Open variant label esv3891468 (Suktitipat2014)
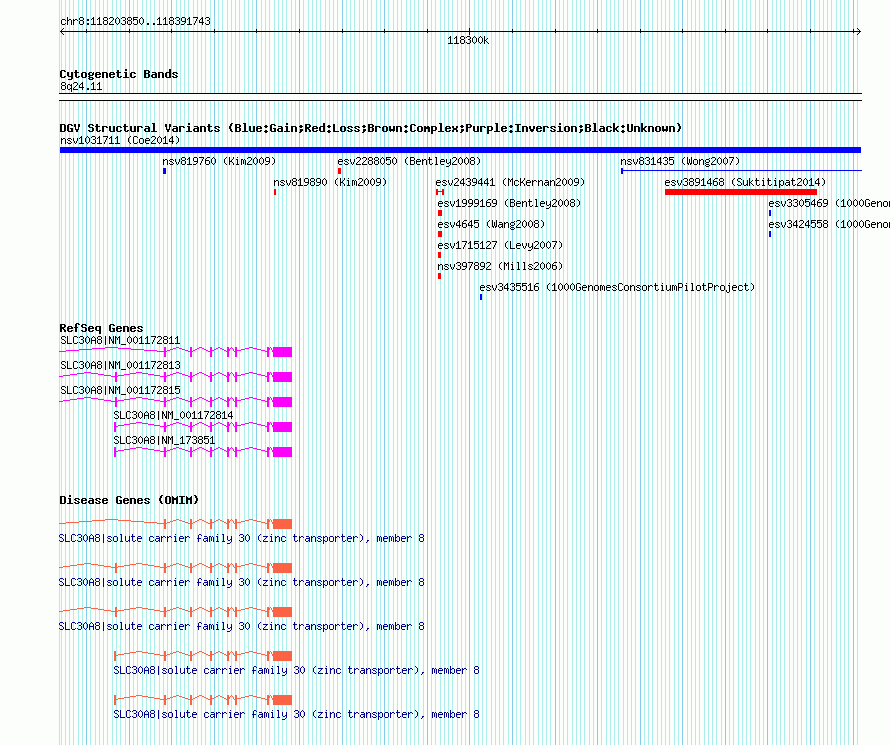 pos(745,182)
